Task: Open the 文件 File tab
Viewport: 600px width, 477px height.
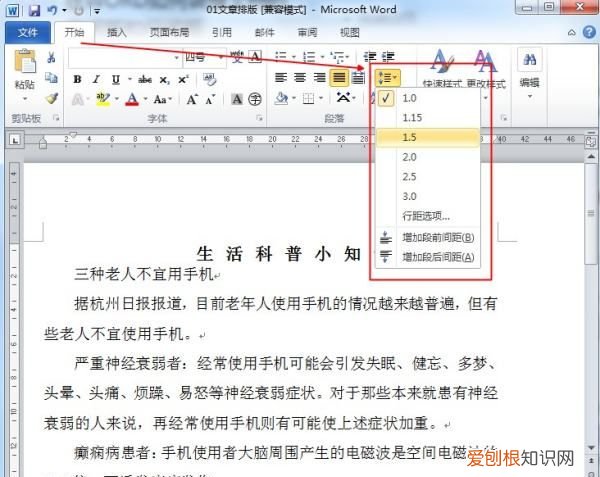Action: tap(28, 33)
